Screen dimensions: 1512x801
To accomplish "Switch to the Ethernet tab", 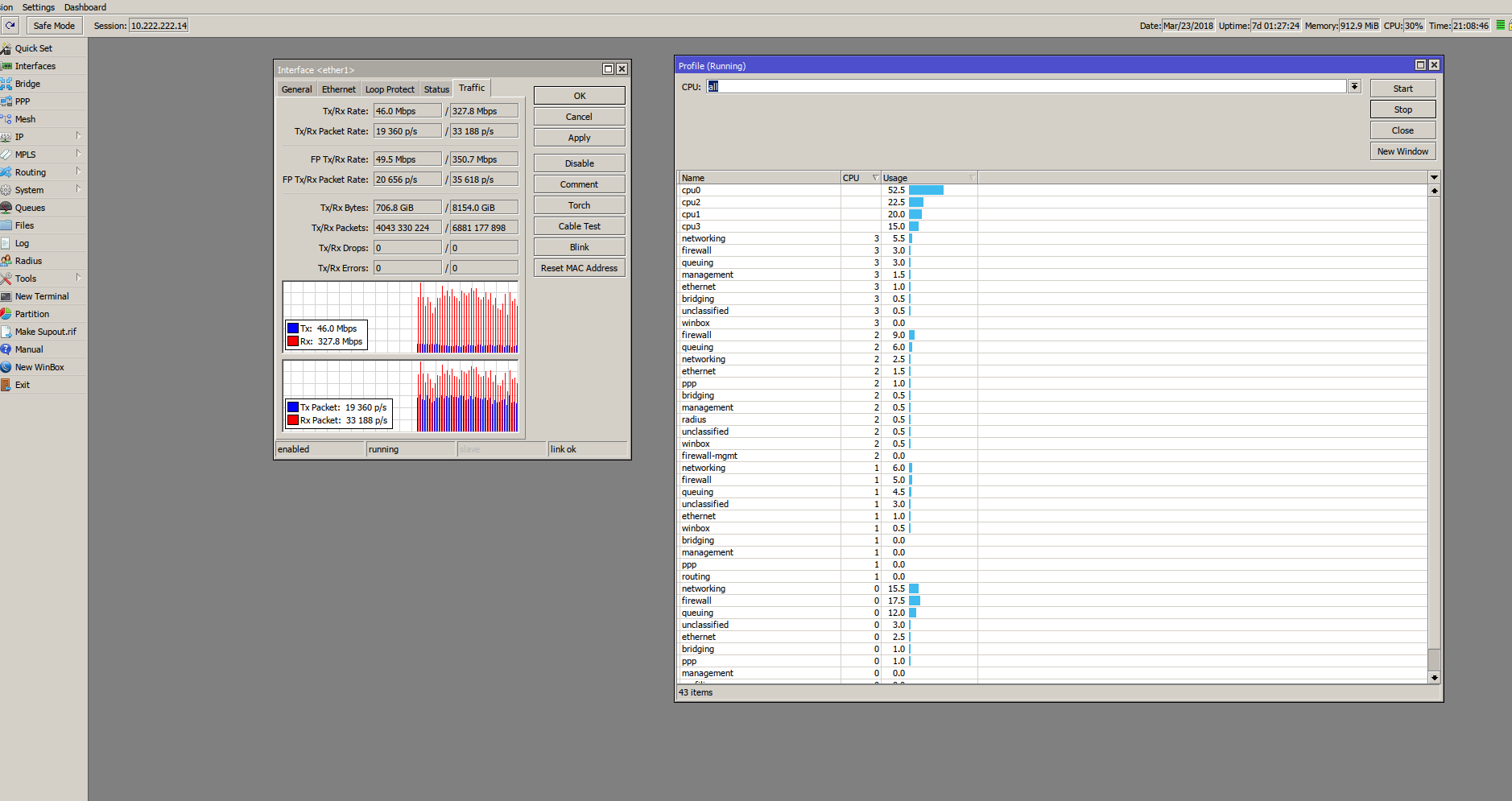I will pyautogui.click(x=338, y=89).
